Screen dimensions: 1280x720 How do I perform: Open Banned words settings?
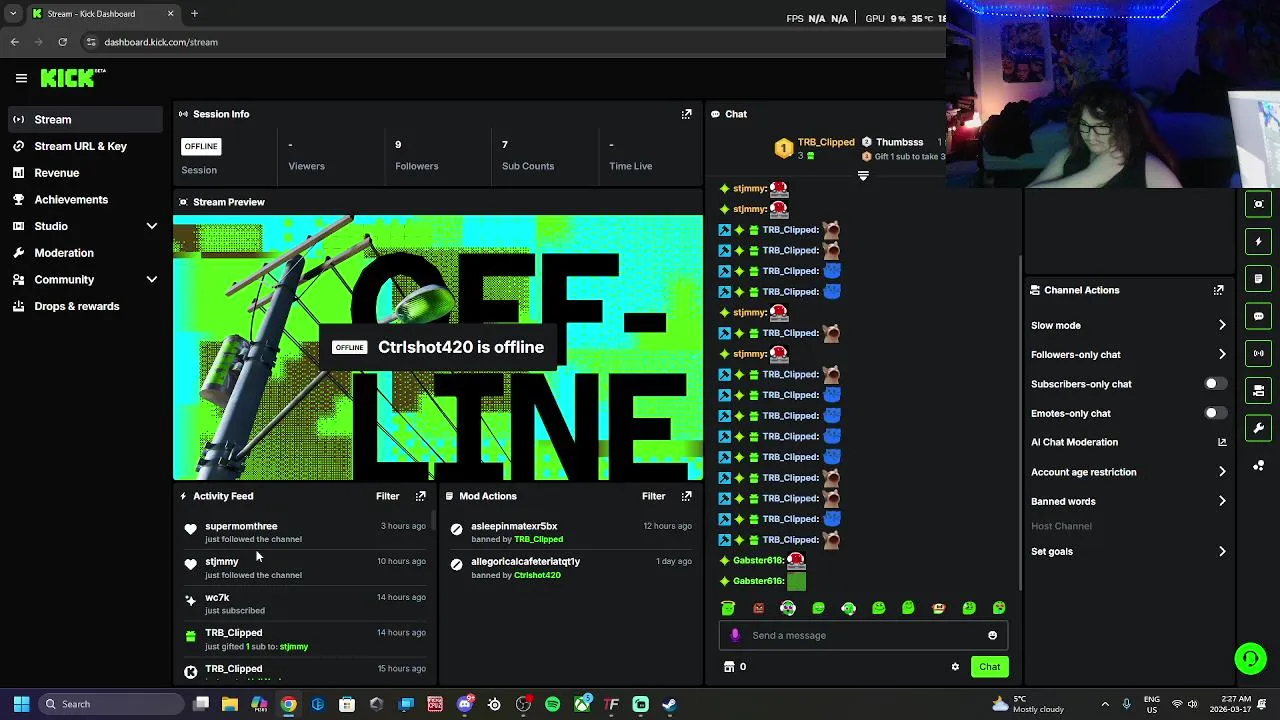[1128, 501]
